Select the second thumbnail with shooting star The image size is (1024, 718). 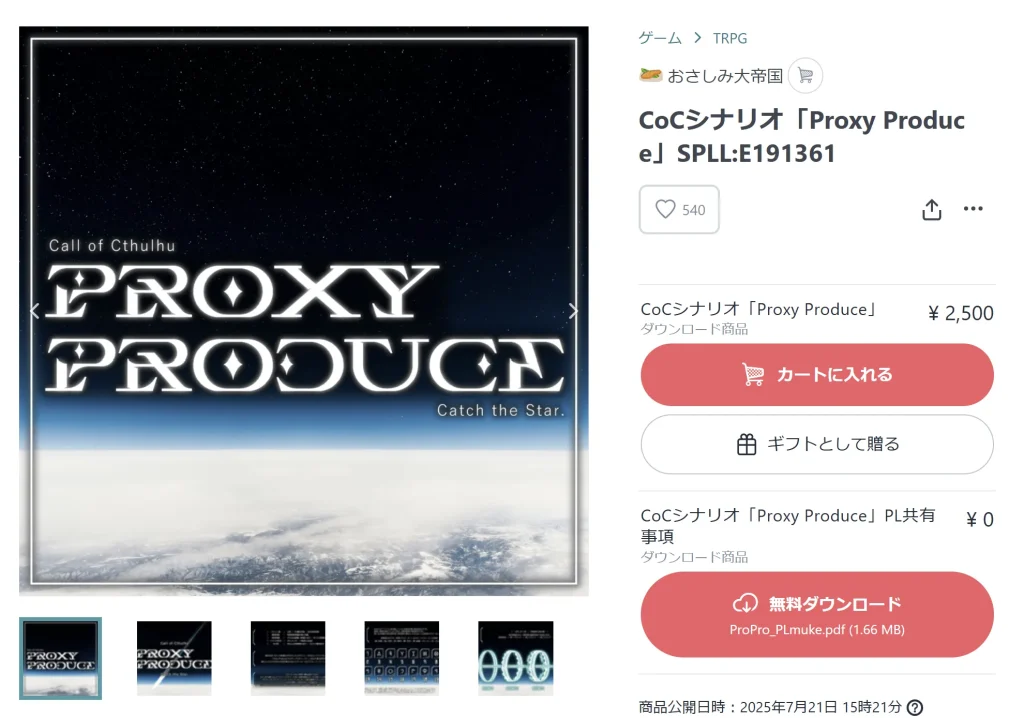tap(174, 659)
